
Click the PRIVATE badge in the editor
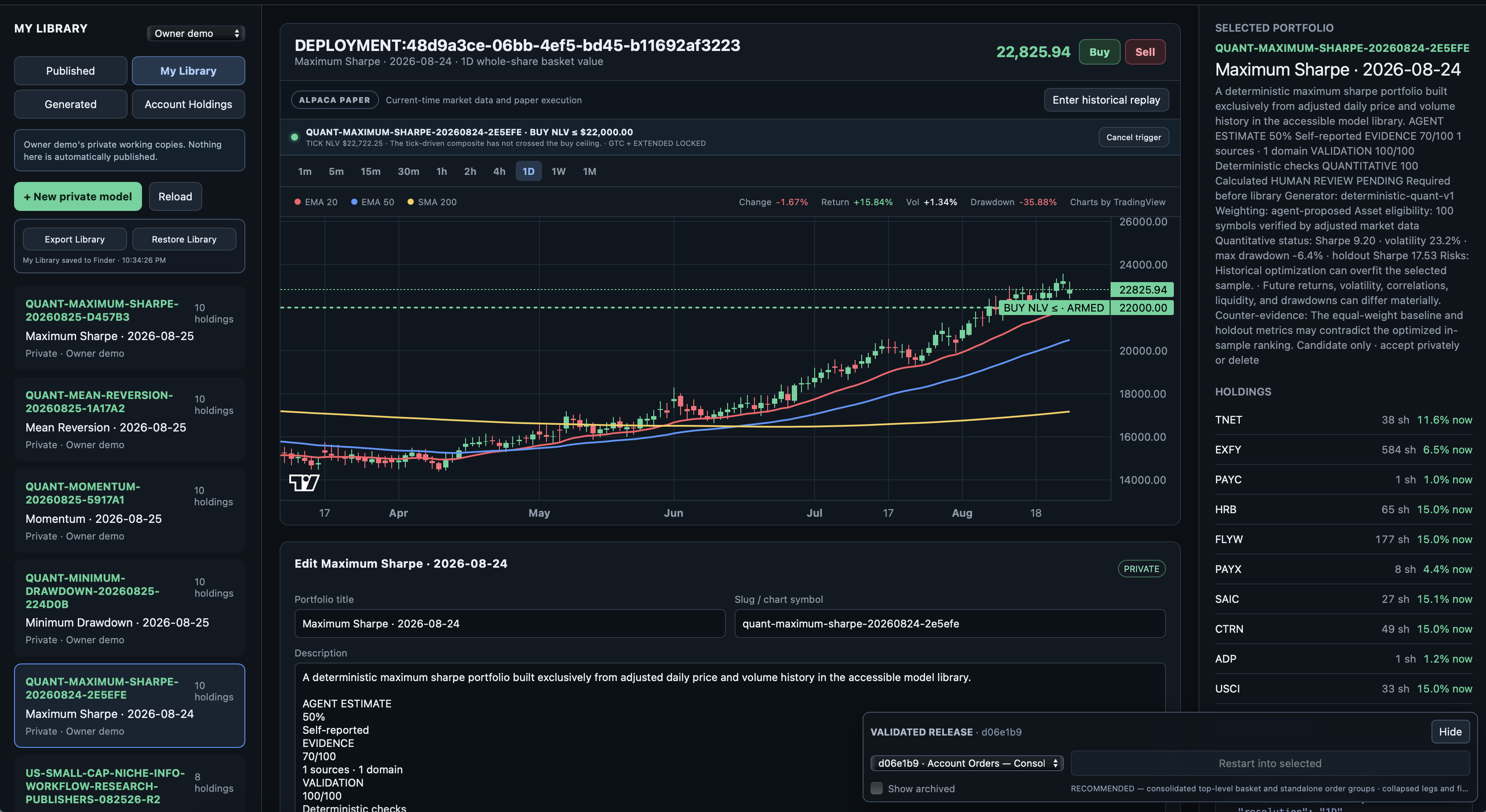(1141, 569)
